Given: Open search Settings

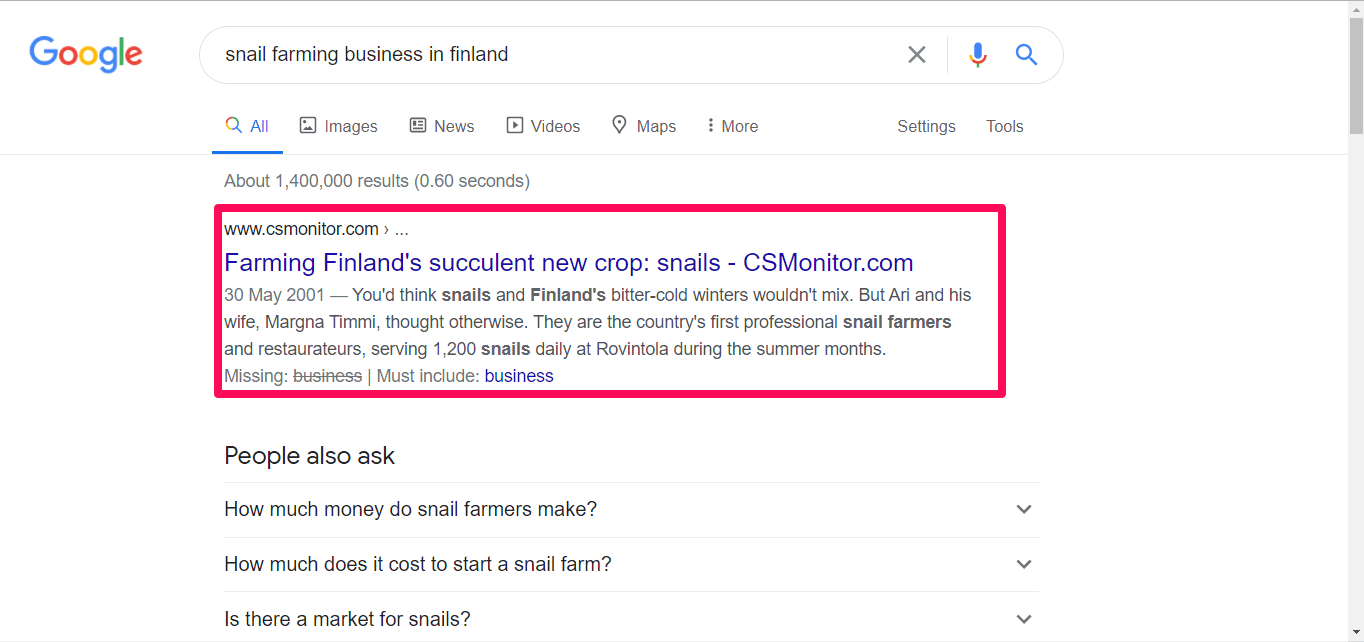Looking at the screenshot, I should [926, 126].
